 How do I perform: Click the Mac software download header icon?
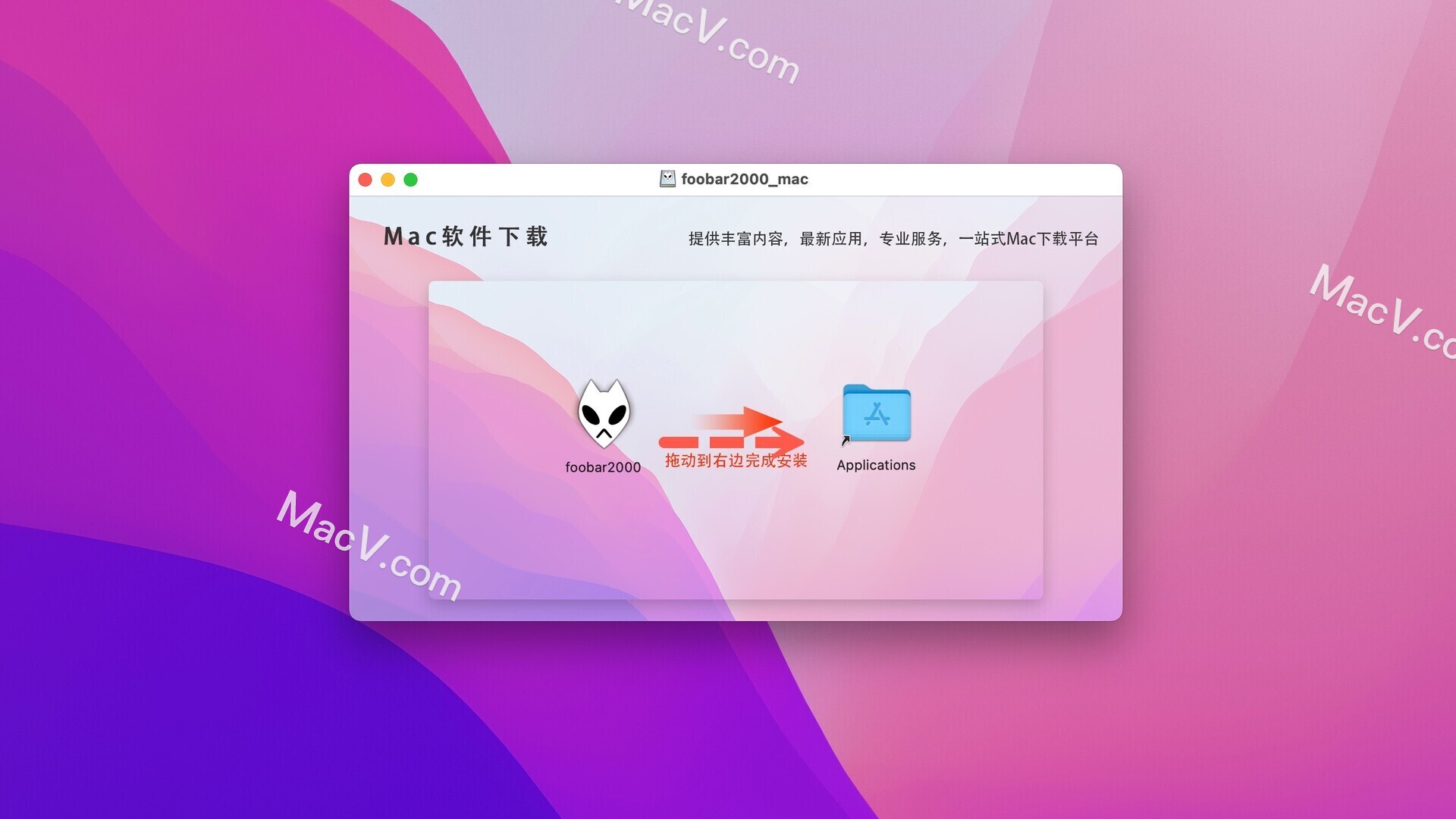point(661,180)
